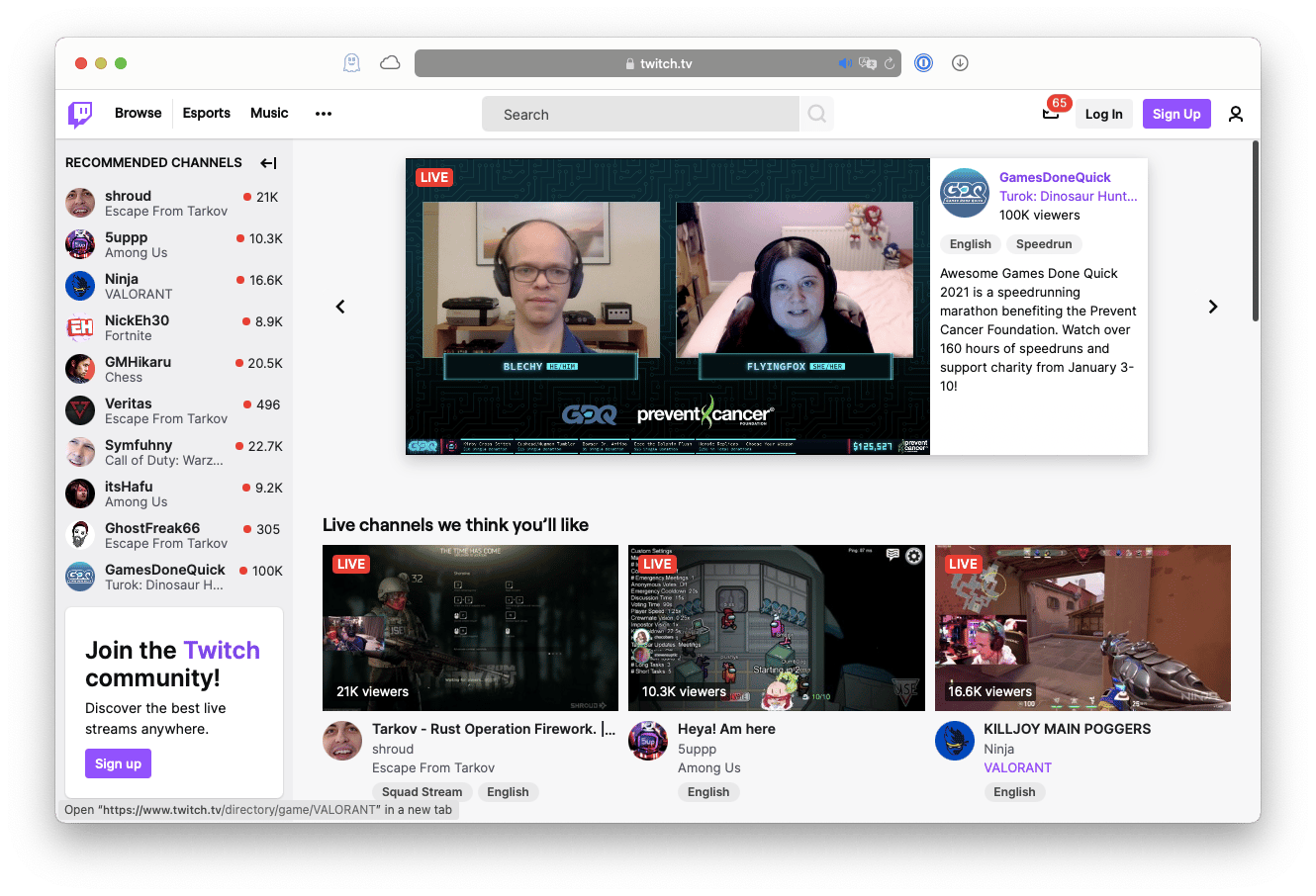Click the Sign up button in community box
The image size is (1316, 896).
118,763
